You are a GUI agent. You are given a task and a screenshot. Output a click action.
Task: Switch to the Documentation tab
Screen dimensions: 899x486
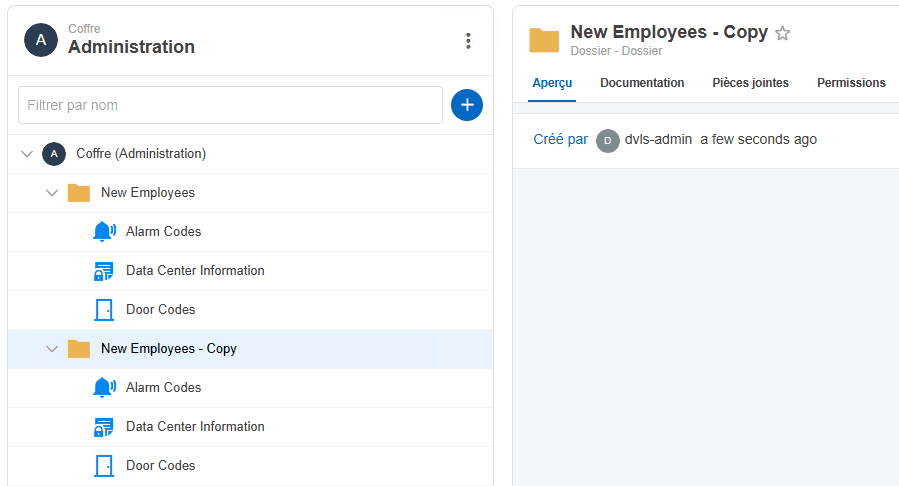(x=642, y=83)
